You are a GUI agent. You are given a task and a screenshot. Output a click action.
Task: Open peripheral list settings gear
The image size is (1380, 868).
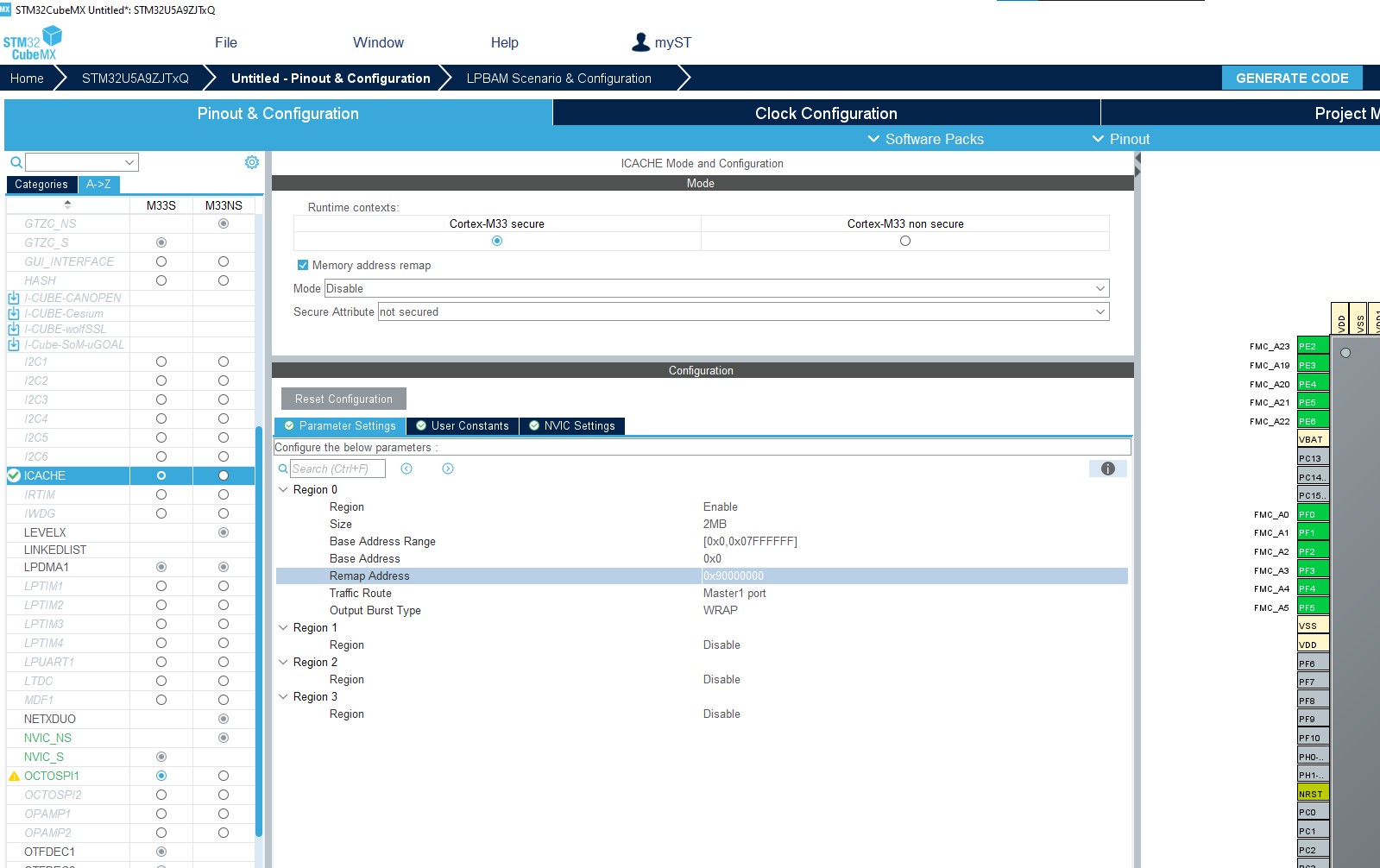tap(252, 162)
